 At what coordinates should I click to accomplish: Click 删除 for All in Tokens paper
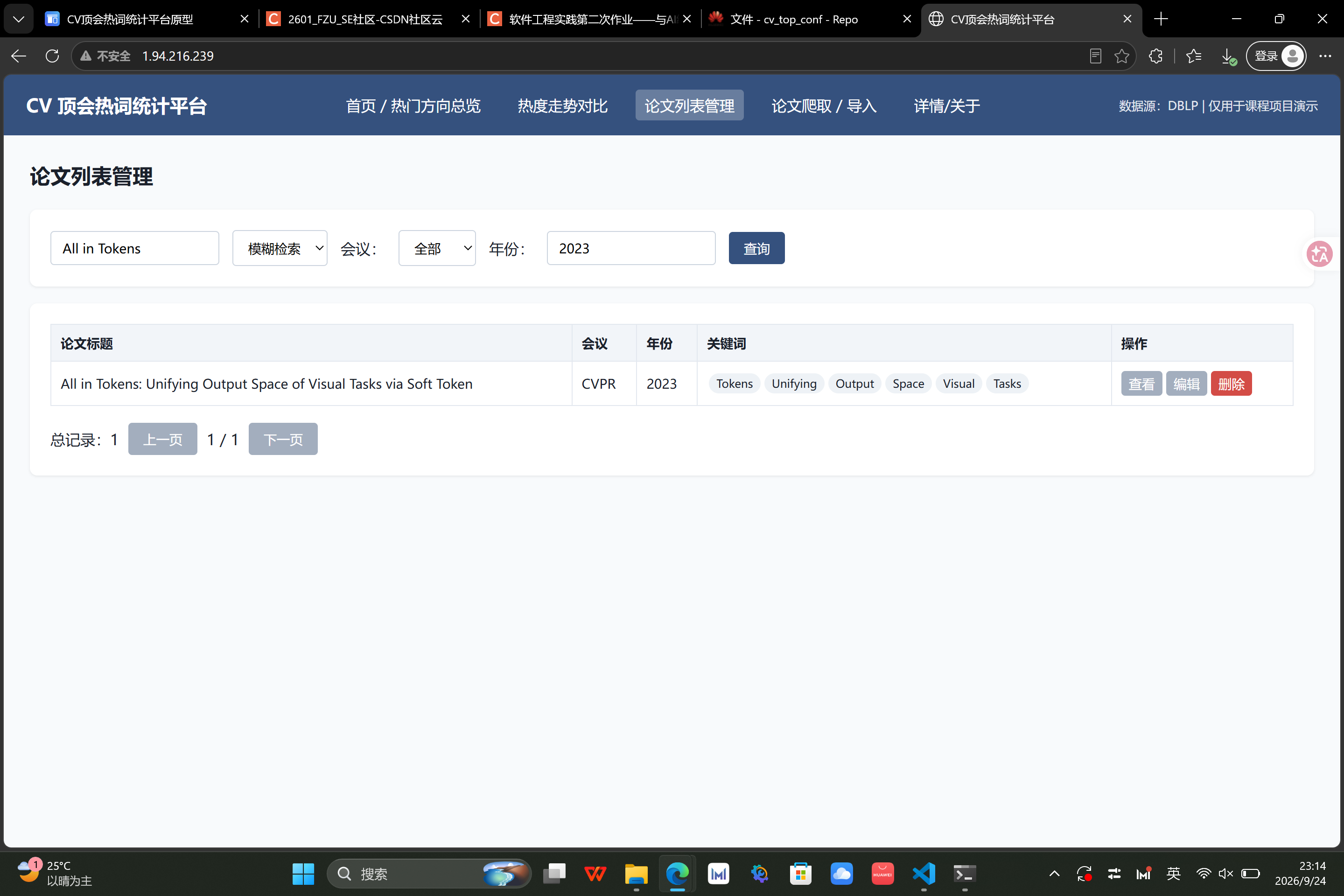(x=1232, y=384)
